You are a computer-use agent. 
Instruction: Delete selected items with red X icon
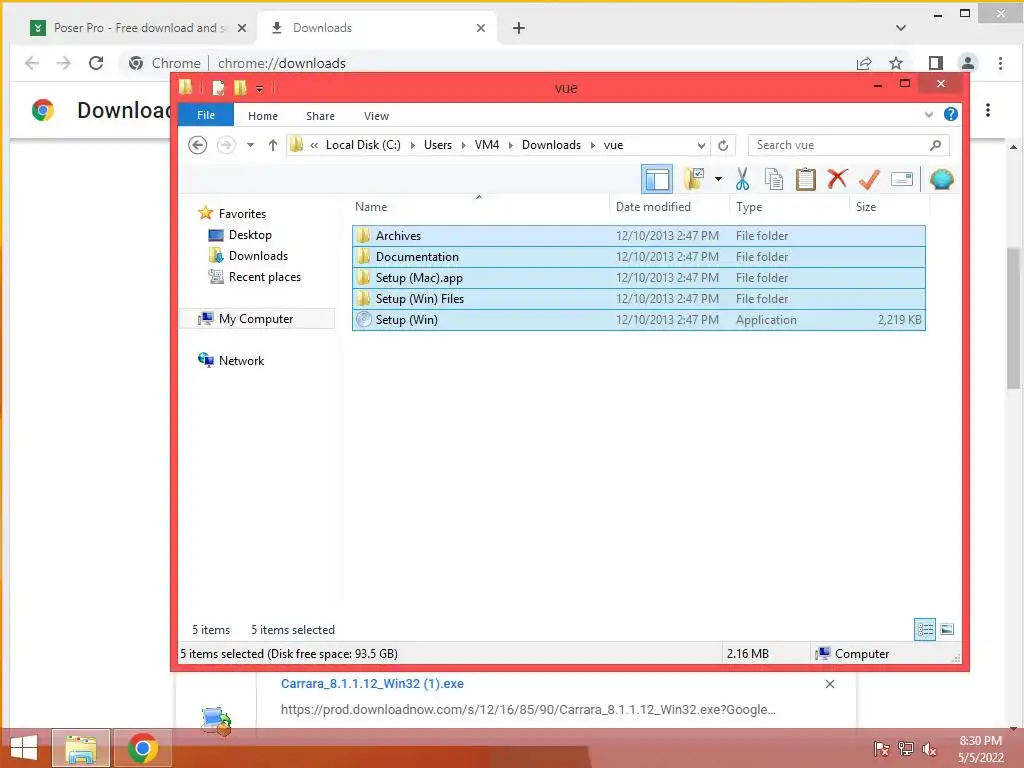click(837, 179)
